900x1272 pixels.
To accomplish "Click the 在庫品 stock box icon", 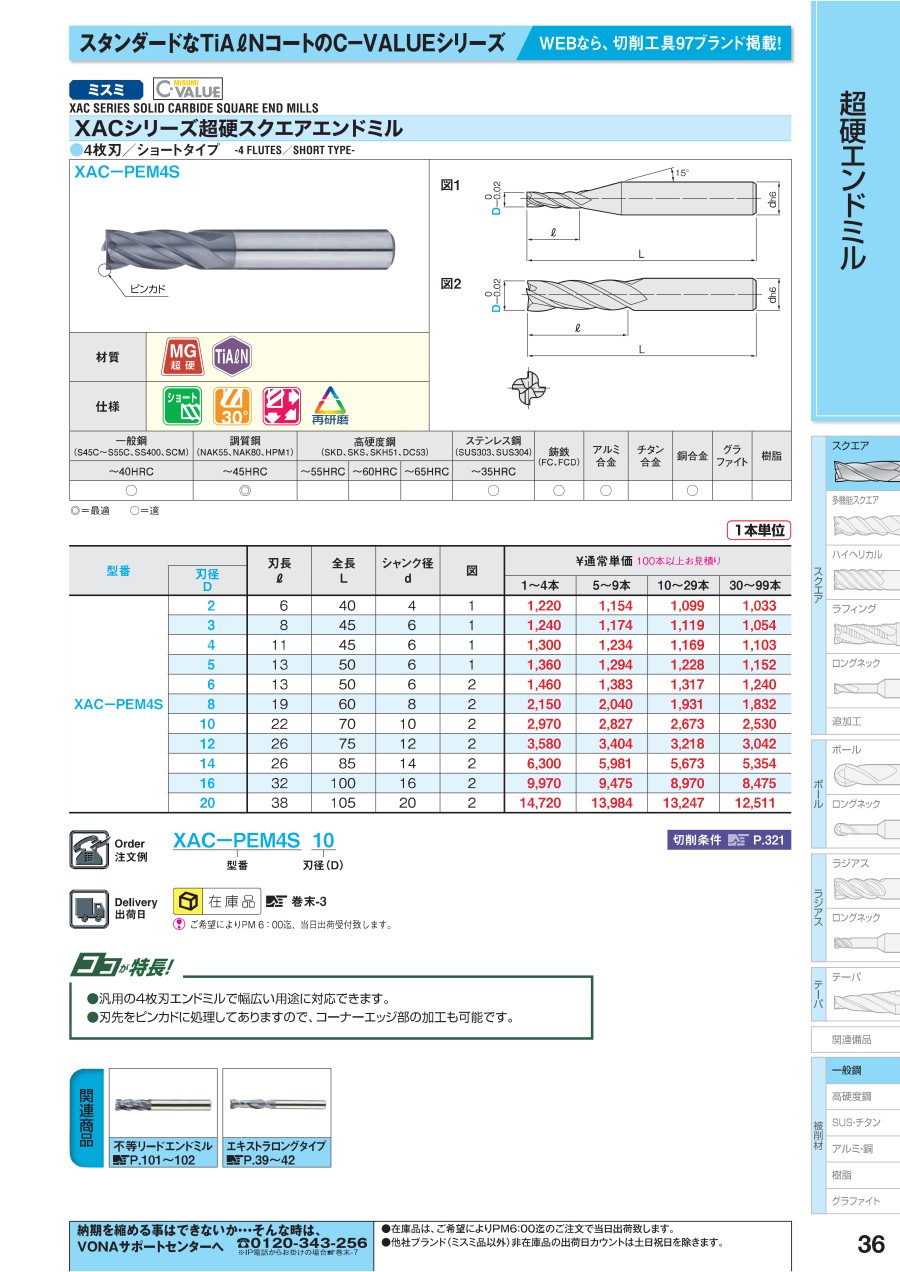I will tap(188, 900).
